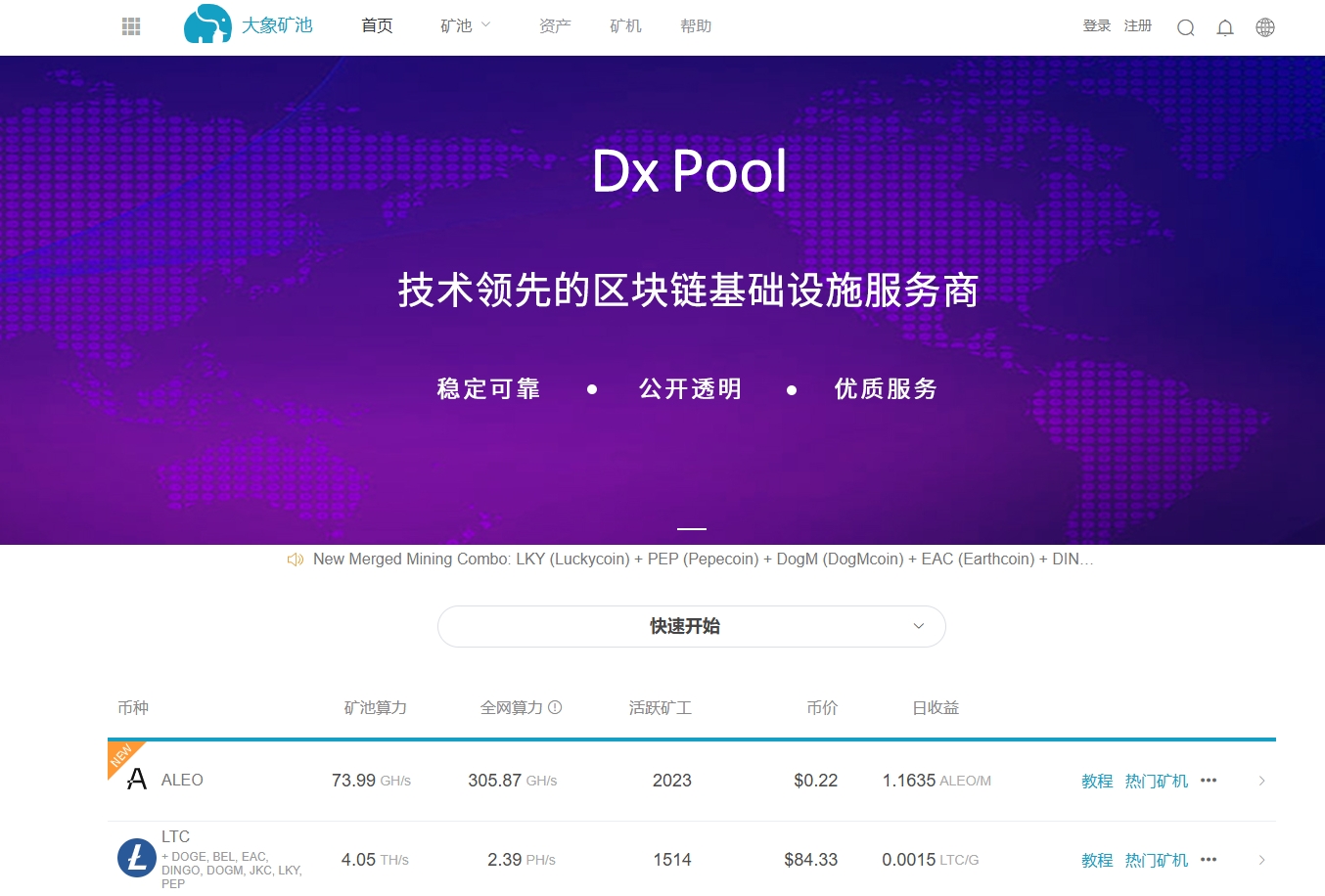Click the ALEO active miners value 2023
This screenshot has width=1325, height=896.
(672, 781)
